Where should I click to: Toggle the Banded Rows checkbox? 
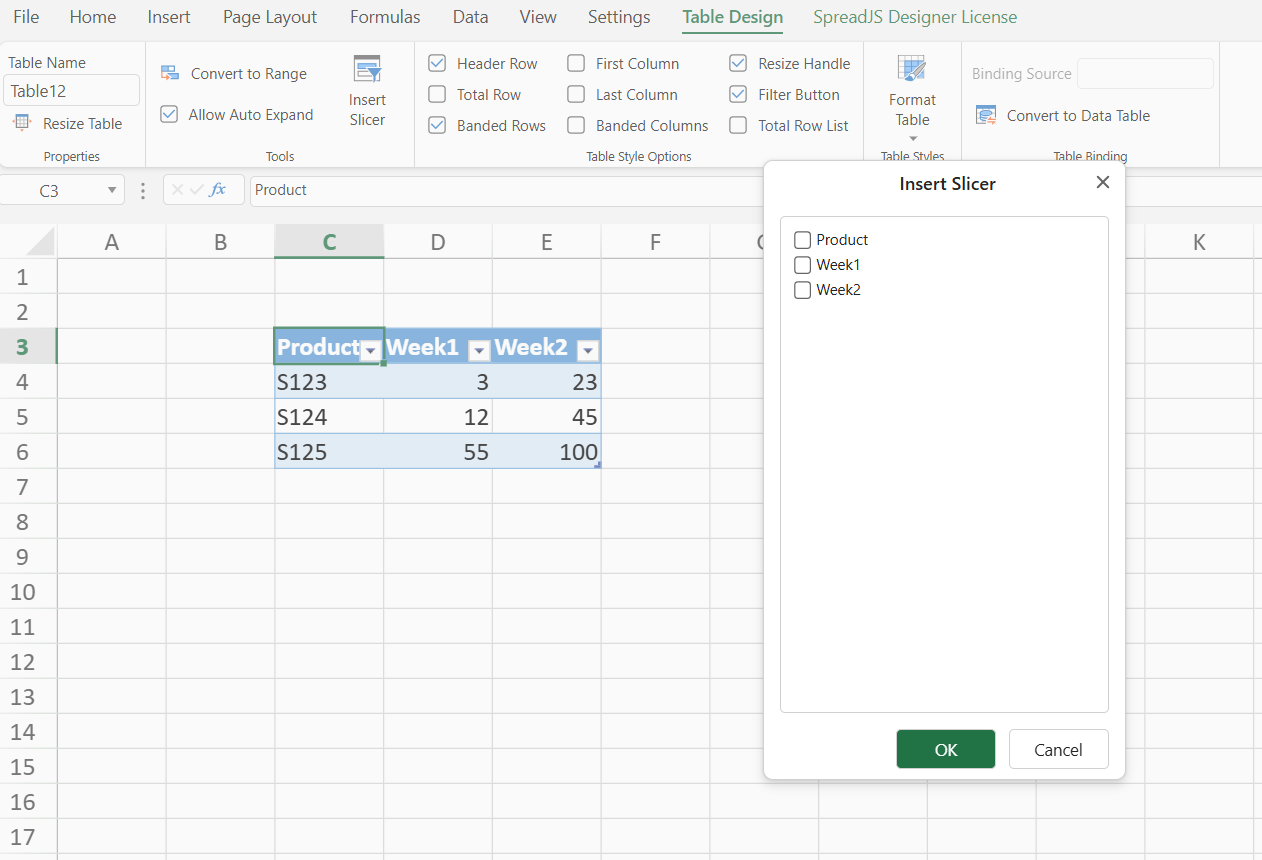click(437, 125)
